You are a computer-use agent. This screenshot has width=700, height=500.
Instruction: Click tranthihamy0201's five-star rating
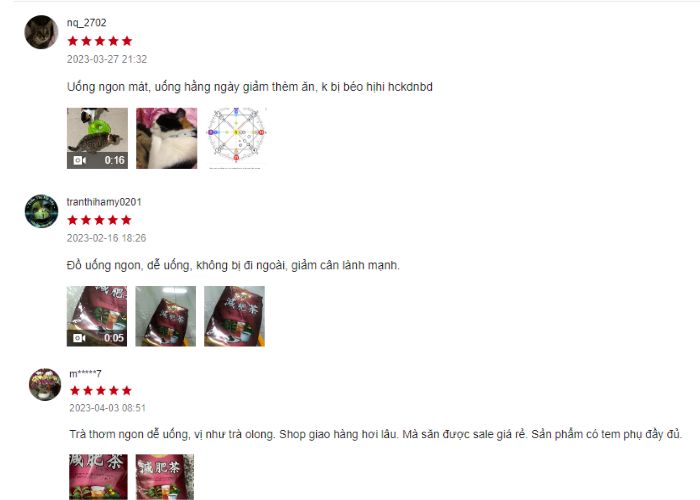(100, 220)
